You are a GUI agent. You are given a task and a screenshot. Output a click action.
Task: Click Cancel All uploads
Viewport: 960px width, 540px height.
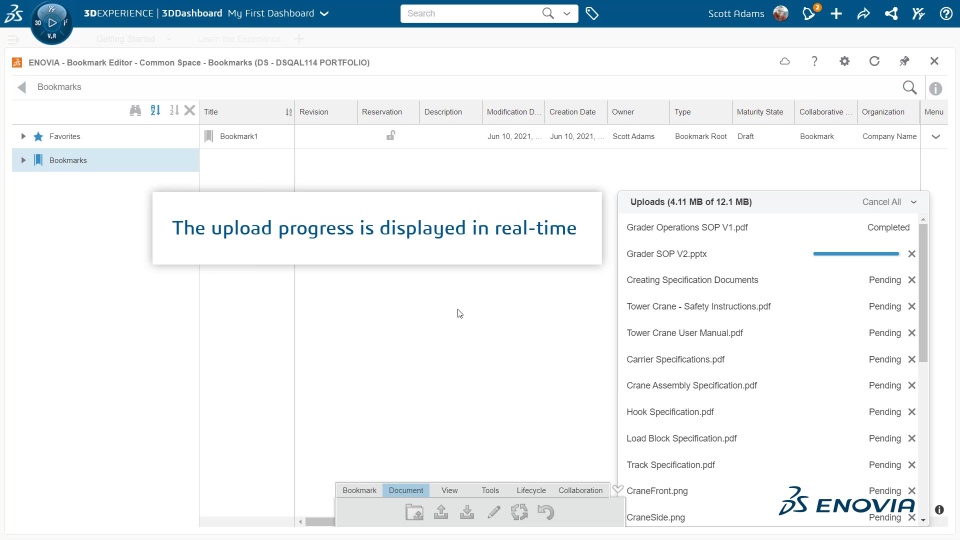pyautogui.click(x=882, y=202)
